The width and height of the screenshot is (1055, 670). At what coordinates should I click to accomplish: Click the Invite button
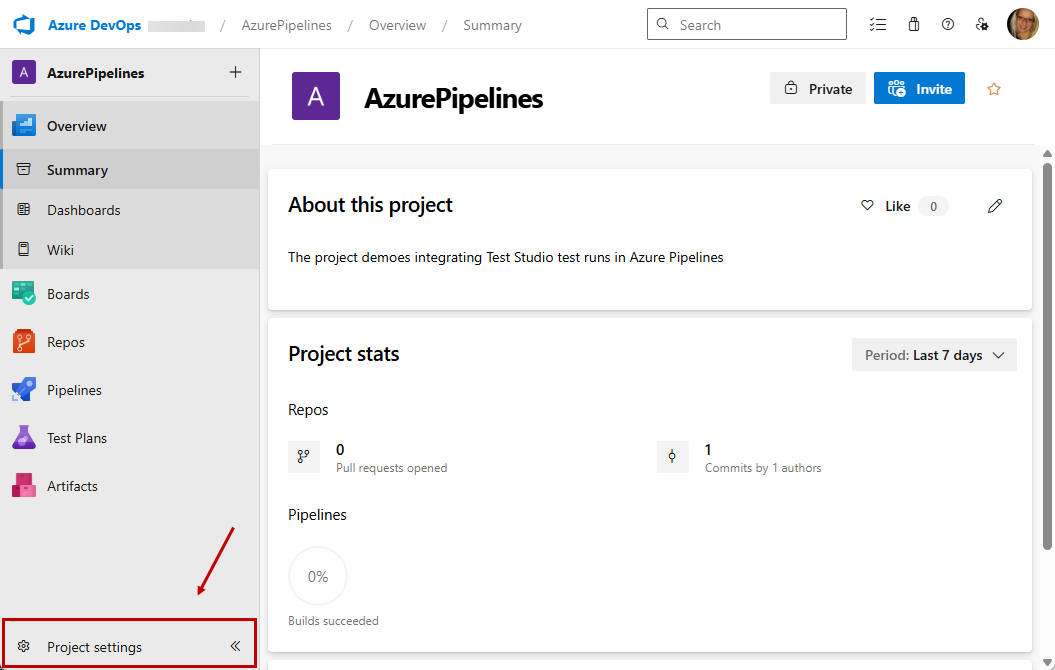[x=919, y=88]
